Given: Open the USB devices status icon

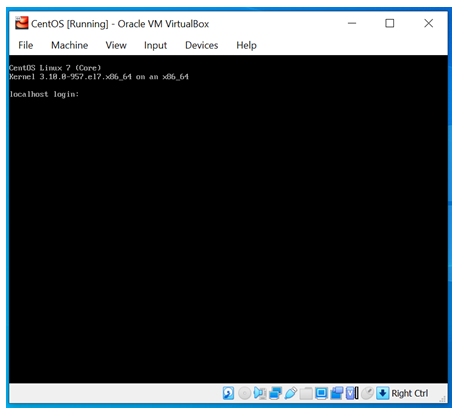Looking at the screenshot, I should 291,393.
